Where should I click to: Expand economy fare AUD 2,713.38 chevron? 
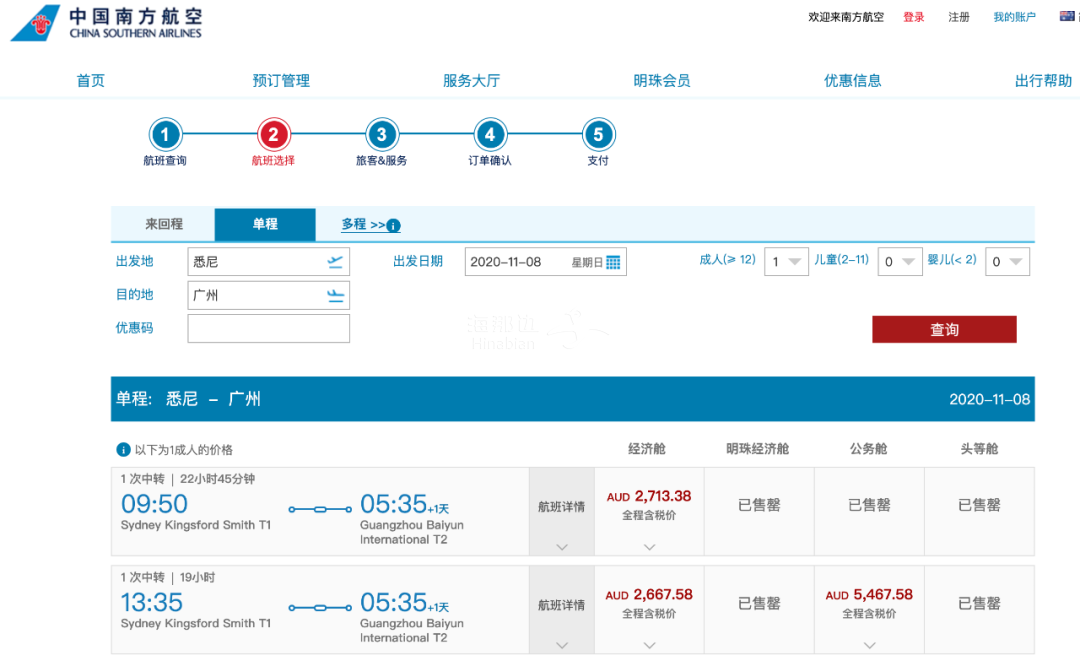pyautogui.click(x=649, y=547)
